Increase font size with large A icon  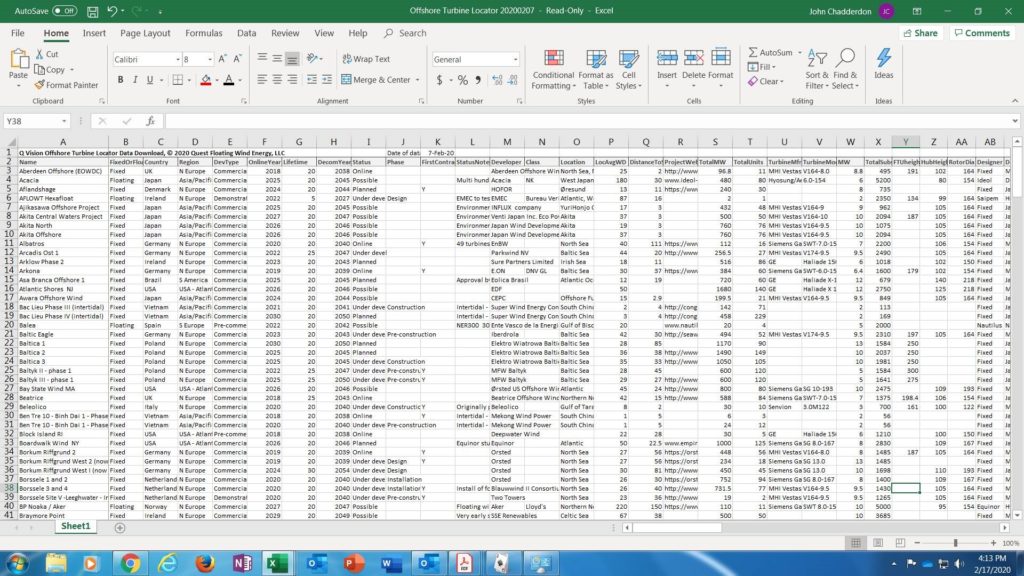pyautogui.click(x=222, y=59)
